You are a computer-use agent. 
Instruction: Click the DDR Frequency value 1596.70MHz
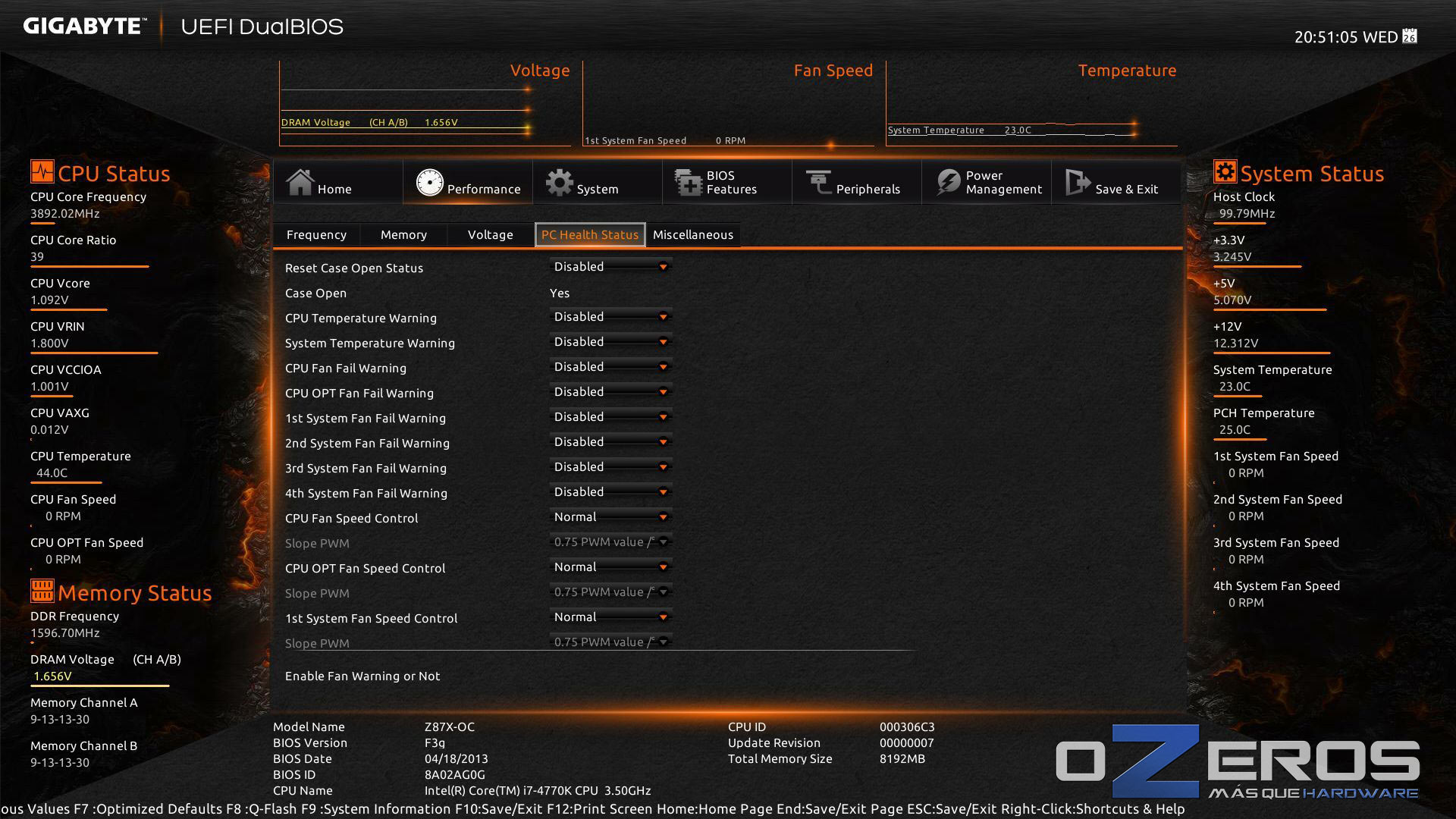pos(65,633)
